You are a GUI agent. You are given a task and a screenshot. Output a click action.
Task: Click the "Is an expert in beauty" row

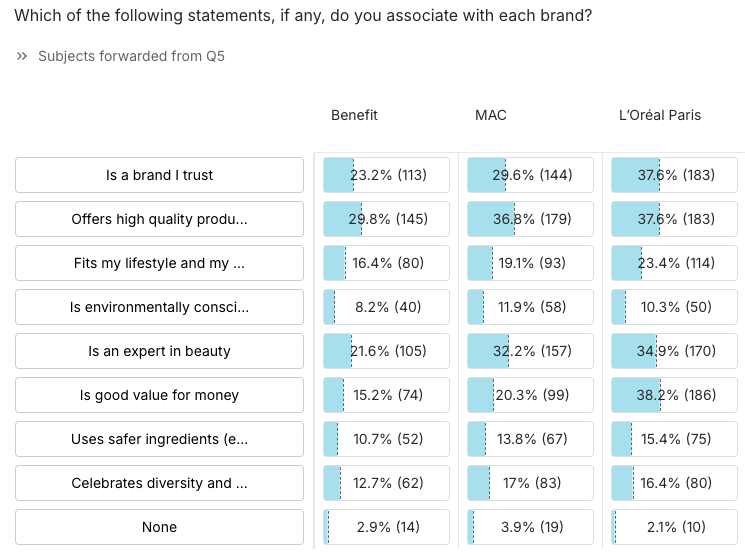[160, 351]
